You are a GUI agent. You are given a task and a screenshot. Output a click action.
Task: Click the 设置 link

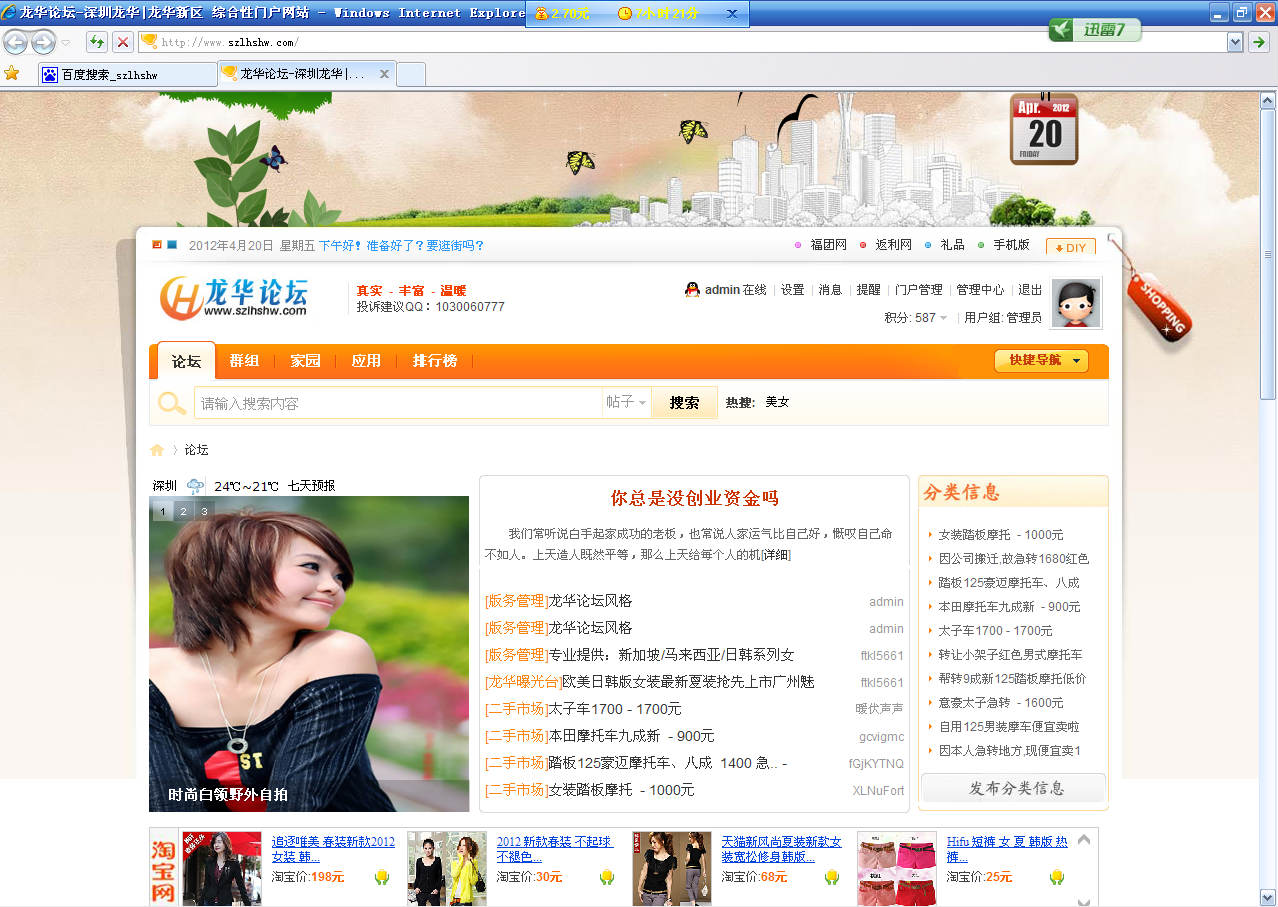click(x=793, y=290)
